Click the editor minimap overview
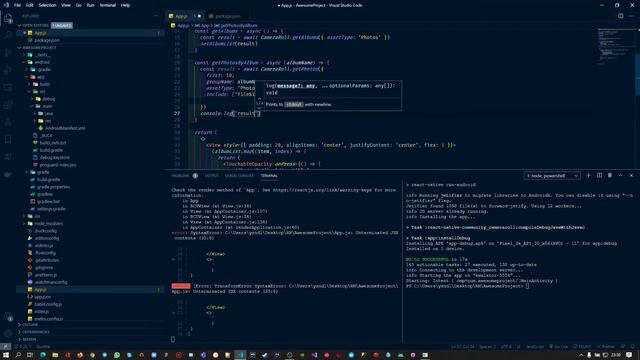This screenshot has height=360, width=640. (x=616, y=47)
